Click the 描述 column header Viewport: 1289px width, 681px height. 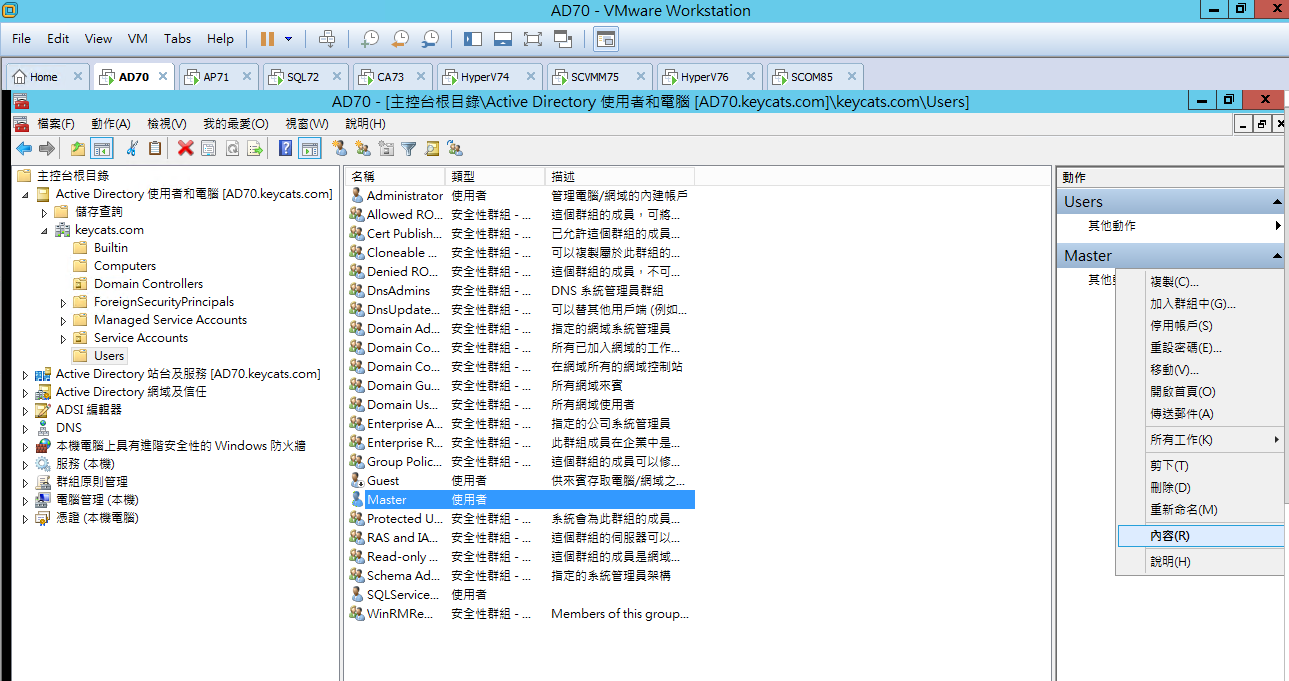click(x=621, y=176)
